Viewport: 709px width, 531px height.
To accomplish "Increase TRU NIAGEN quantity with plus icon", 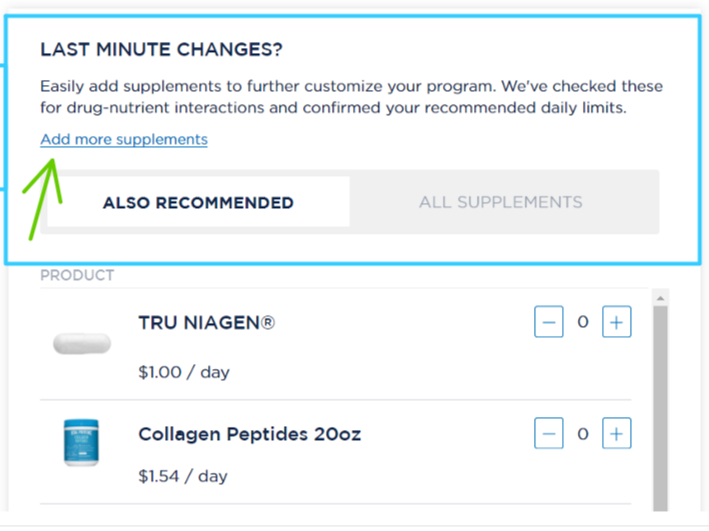I will click(x=616, y=322).
